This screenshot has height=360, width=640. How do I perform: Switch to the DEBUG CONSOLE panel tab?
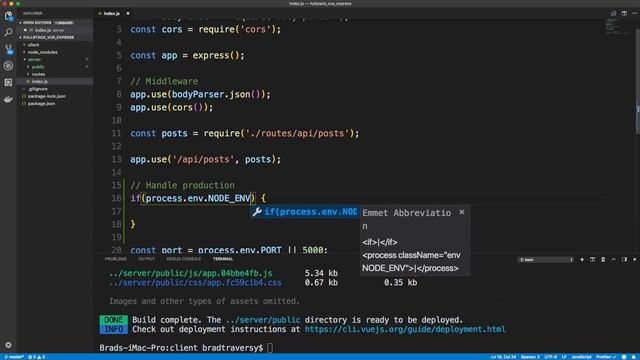[x=184, y=259]
